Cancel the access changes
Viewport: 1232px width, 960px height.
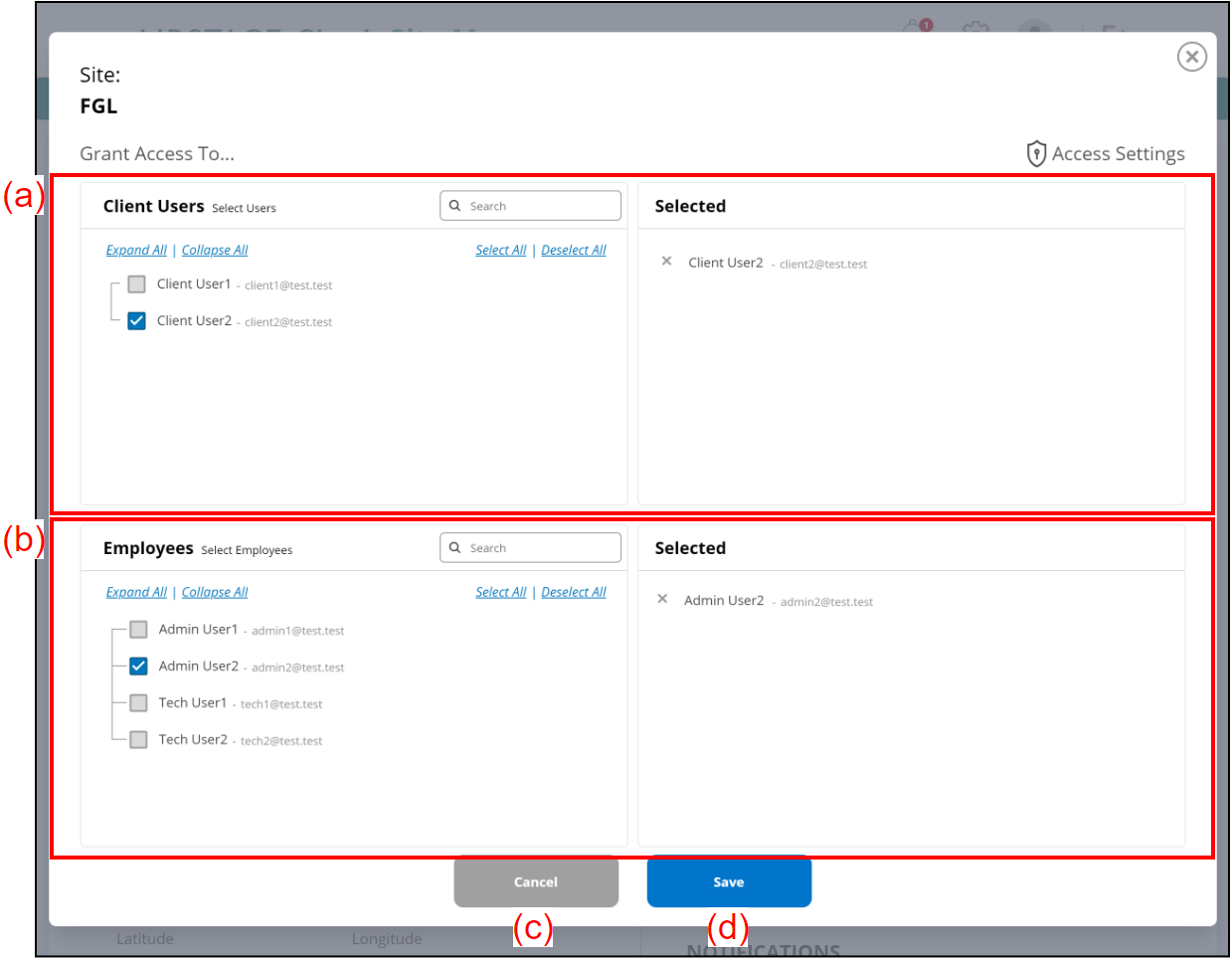[536, 882]
